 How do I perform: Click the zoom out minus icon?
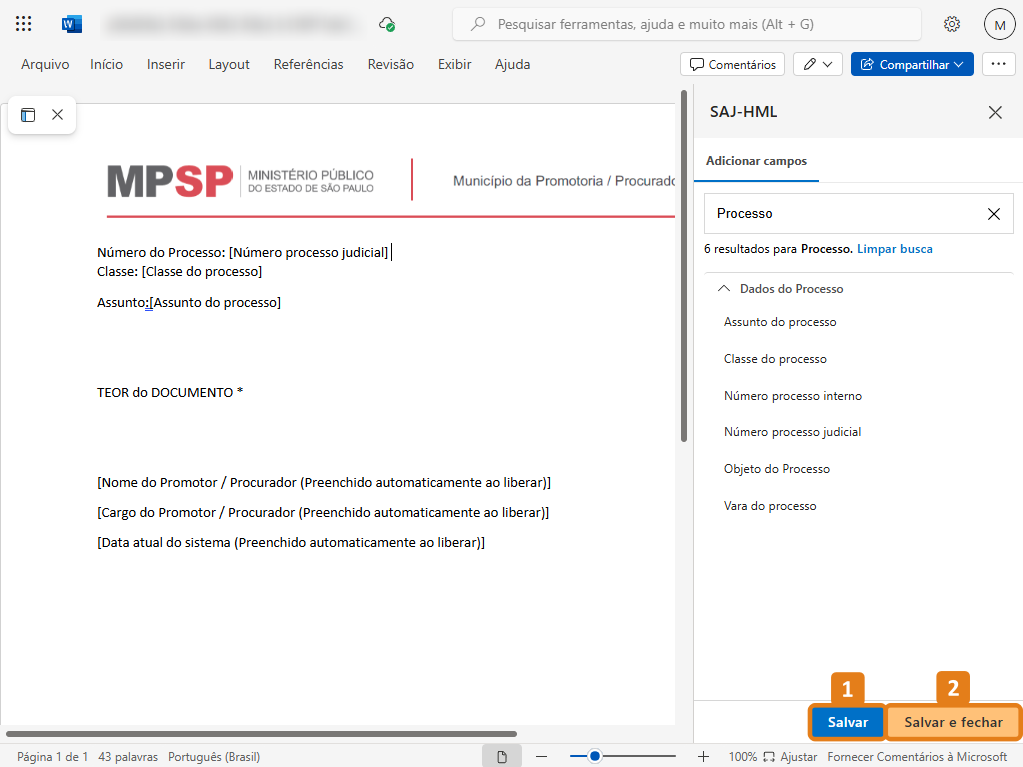[540, 757]
